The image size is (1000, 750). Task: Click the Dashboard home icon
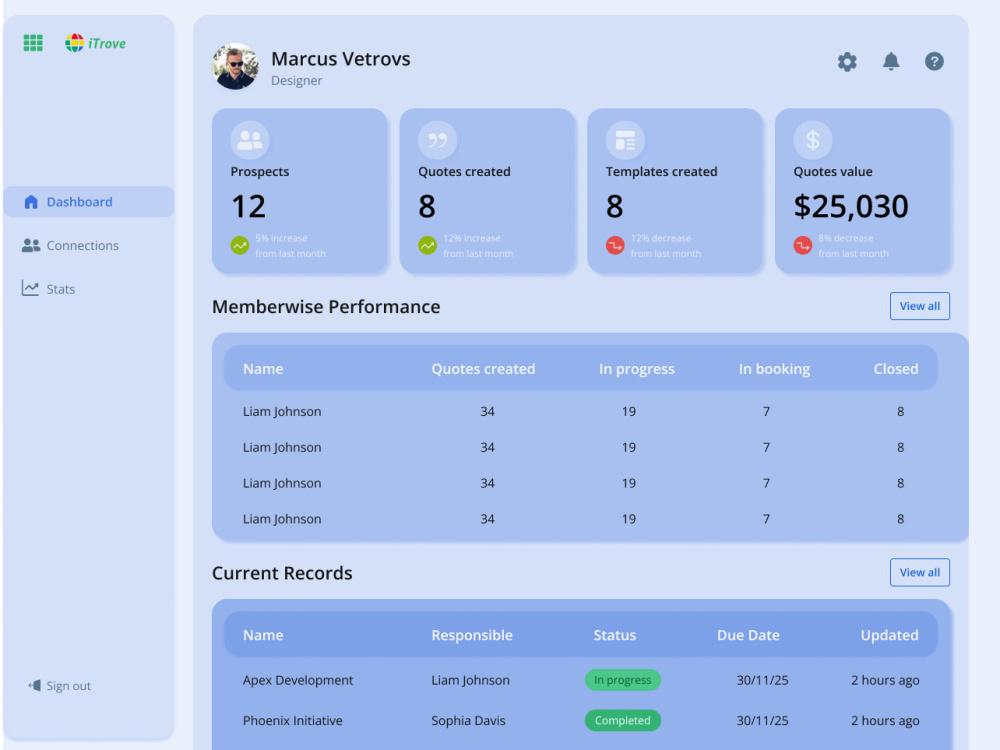(x=31, y=202)
